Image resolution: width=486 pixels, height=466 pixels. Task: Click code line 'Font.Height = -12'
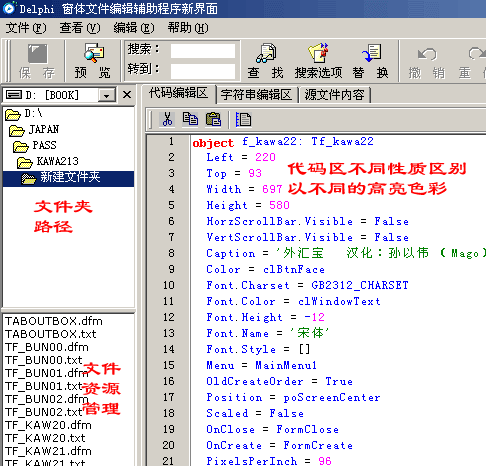265,317
